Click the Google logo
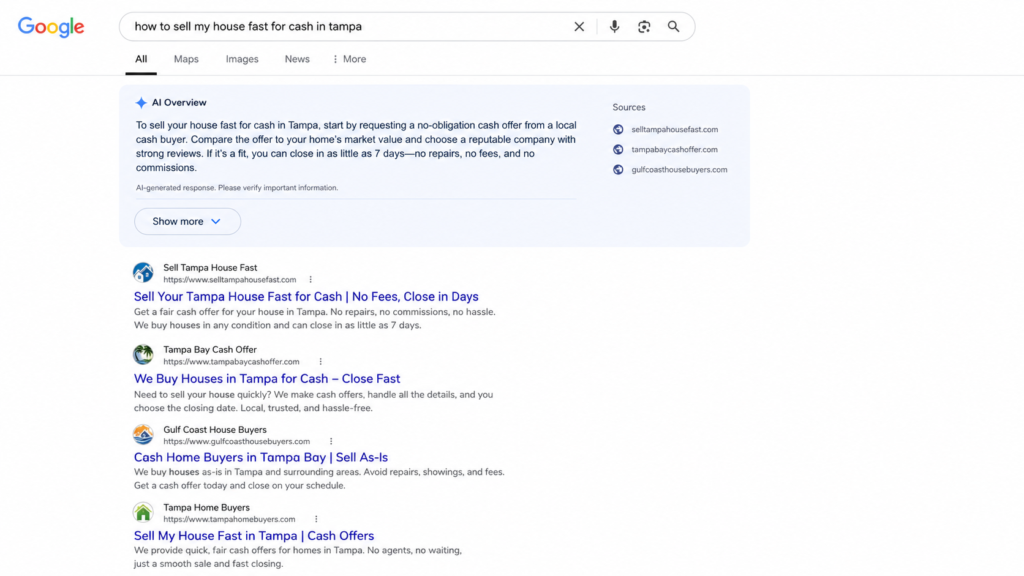This screenshot has height=576, width=1024. [51, 27]
